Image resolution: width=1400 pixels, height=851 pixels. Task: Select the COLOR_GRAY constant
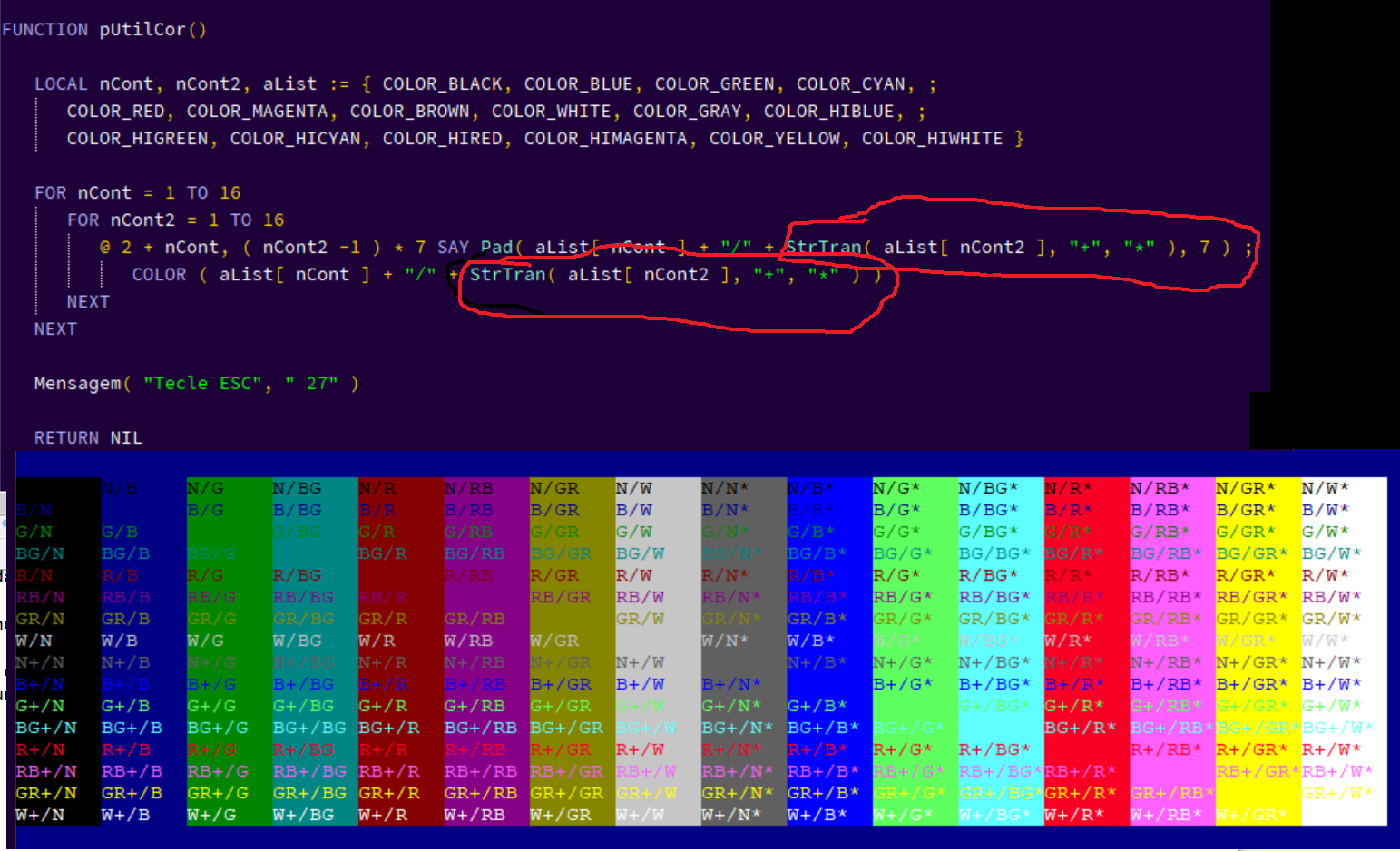tap(687, 111)
